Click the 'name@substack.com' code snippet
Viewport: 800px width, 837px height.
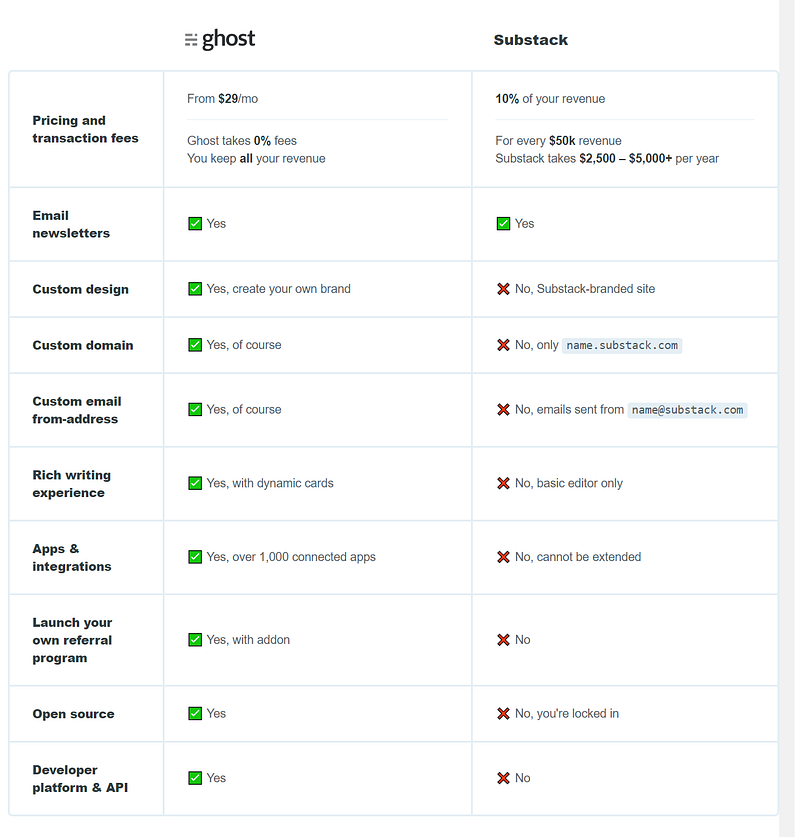(x=687, y=410)
